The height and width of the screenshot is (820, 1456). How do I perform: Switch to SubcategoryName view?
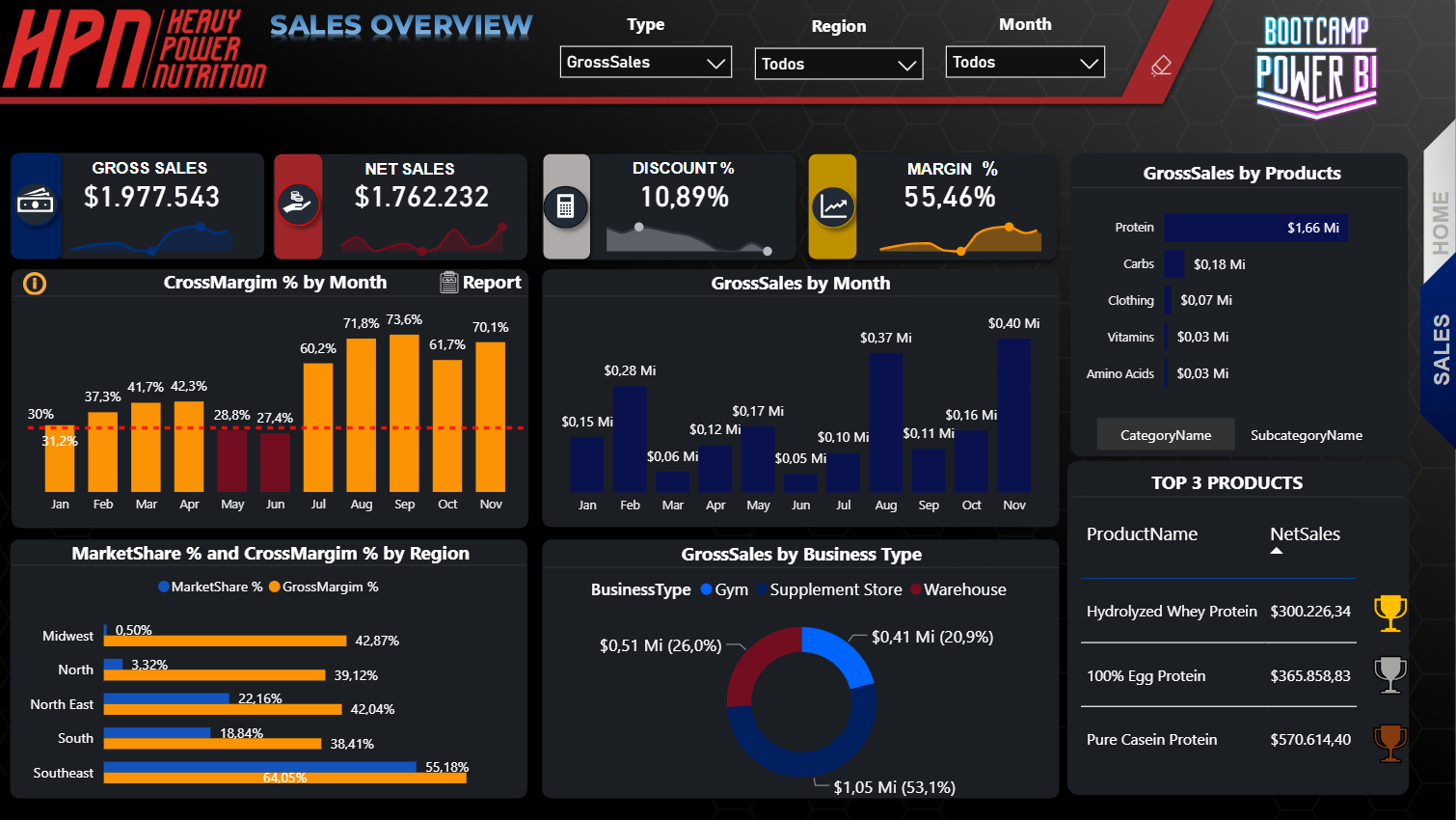point(1307,435)
